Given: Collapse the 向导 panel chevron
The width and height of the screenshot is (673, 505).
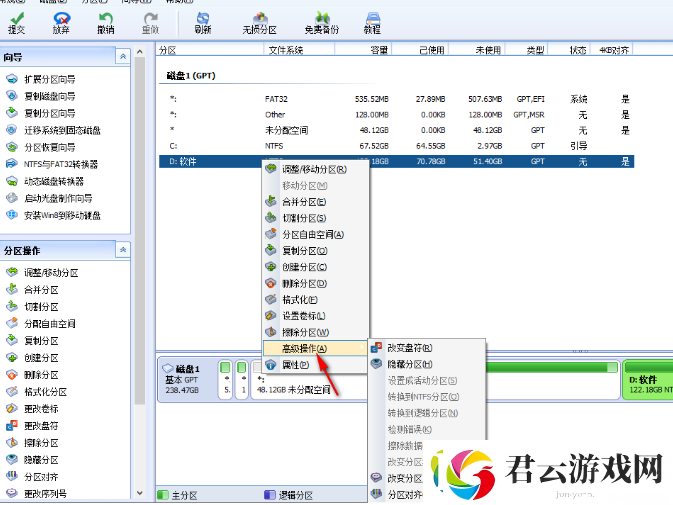Looking at the screenshot, I should click(123, 56).
